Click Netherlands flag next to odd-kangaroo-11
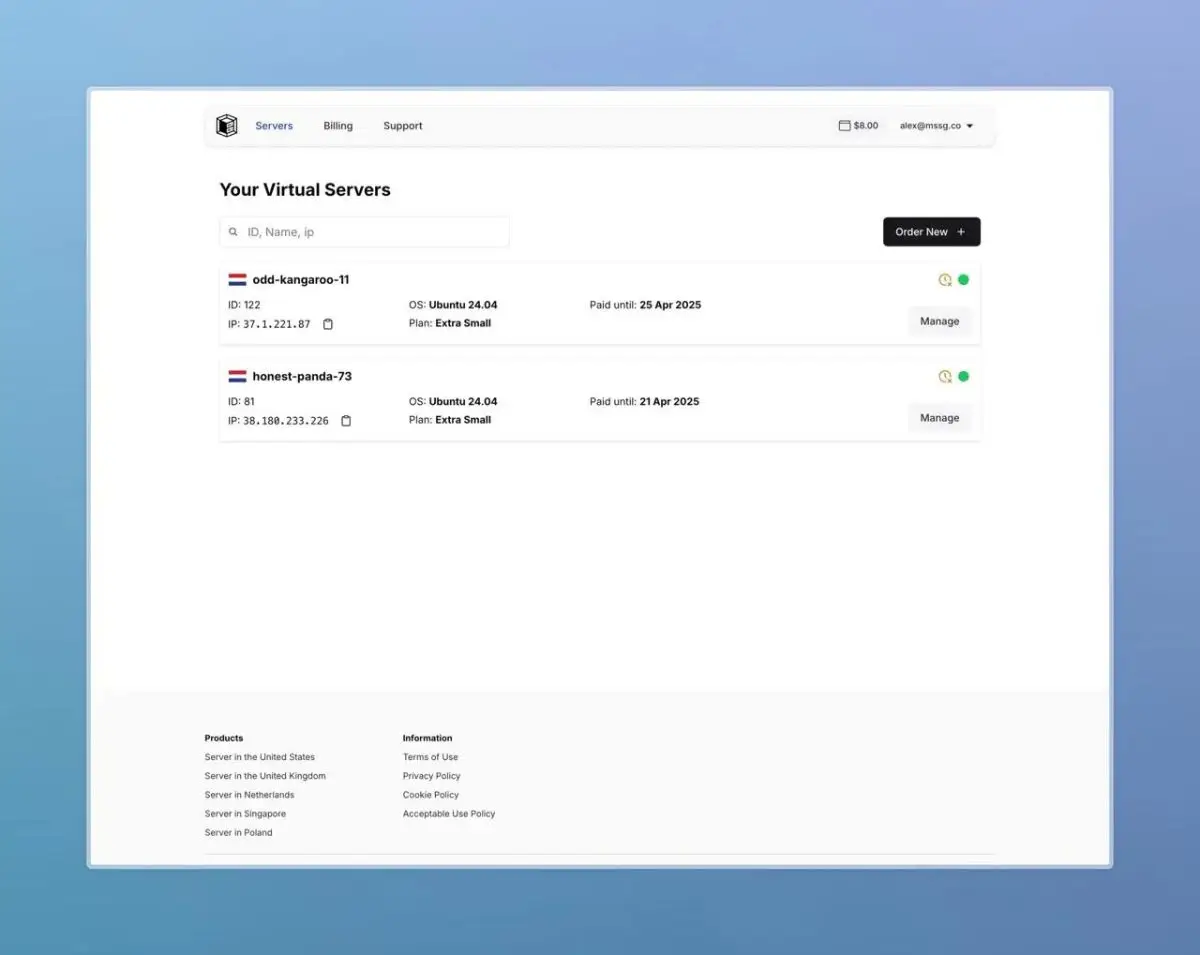This screenshot has width=1200, height=955. (237, 280)
